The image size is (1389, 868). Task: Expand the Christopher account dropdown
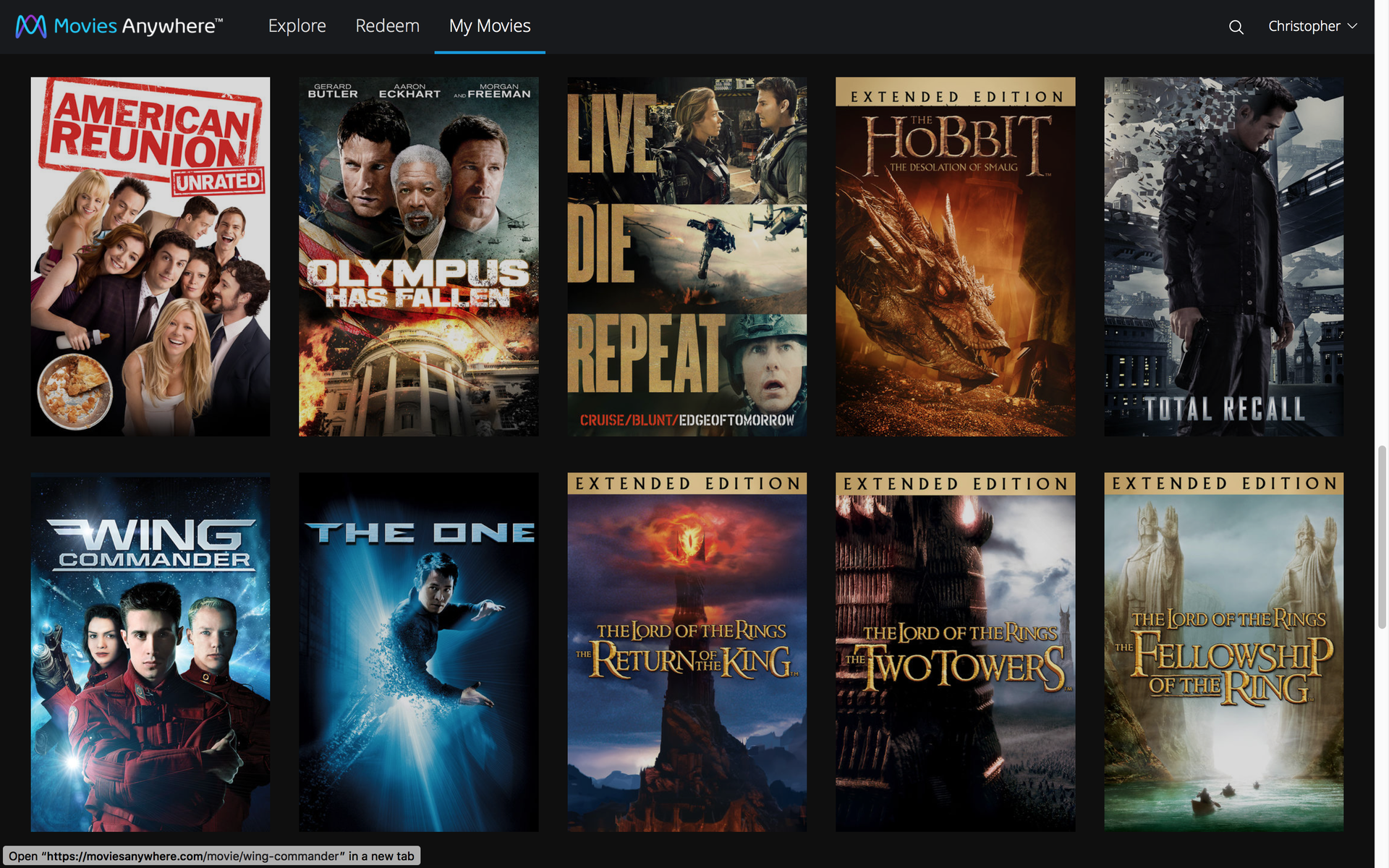[x=1304, y=26]
